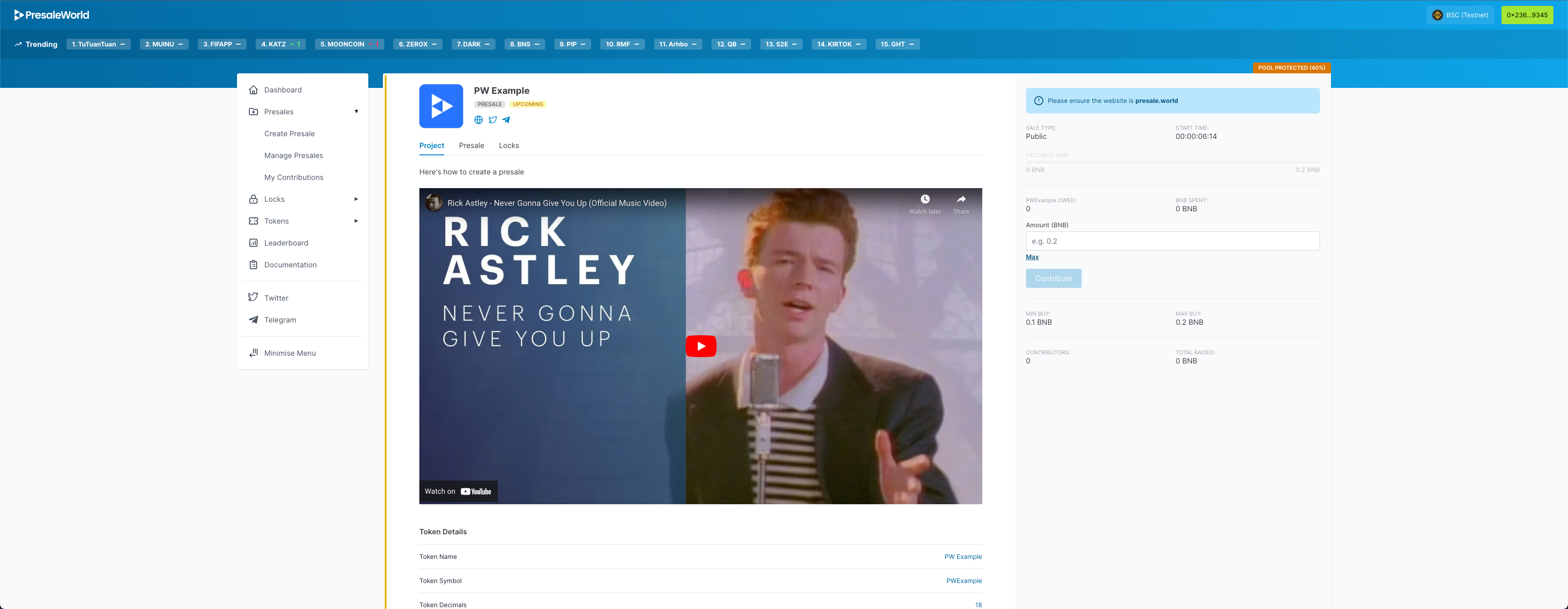Click the Amount (BNB) input field
The height and width of the screenshot is (609, 1568).
click(1172, 241)
